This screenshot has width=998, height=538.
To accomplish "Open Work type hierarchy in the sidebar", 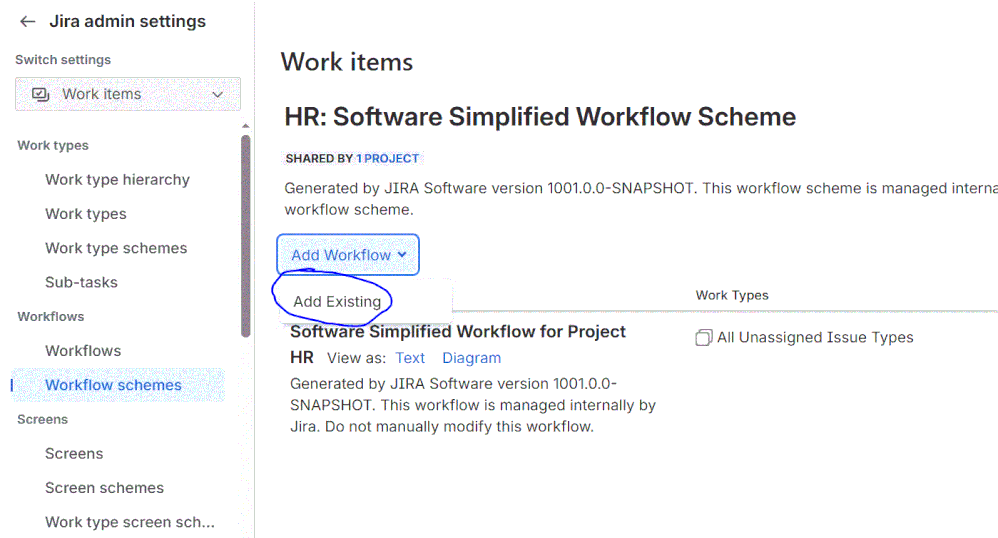I will [x=117, y=180].
